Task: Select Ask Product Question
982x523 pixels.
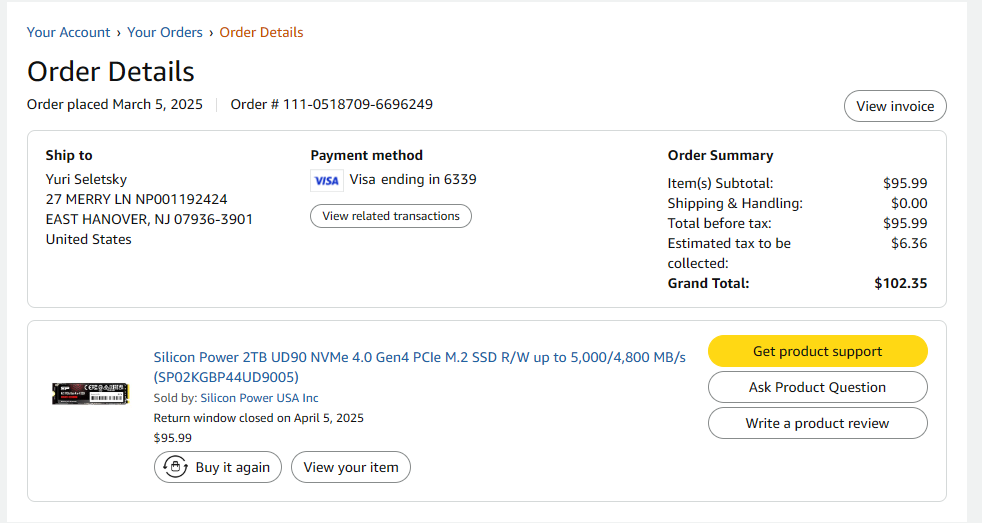Action: 817,387
